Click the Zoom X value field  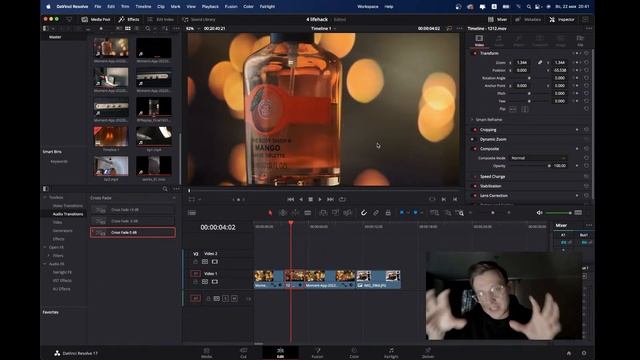pos(522,62)
